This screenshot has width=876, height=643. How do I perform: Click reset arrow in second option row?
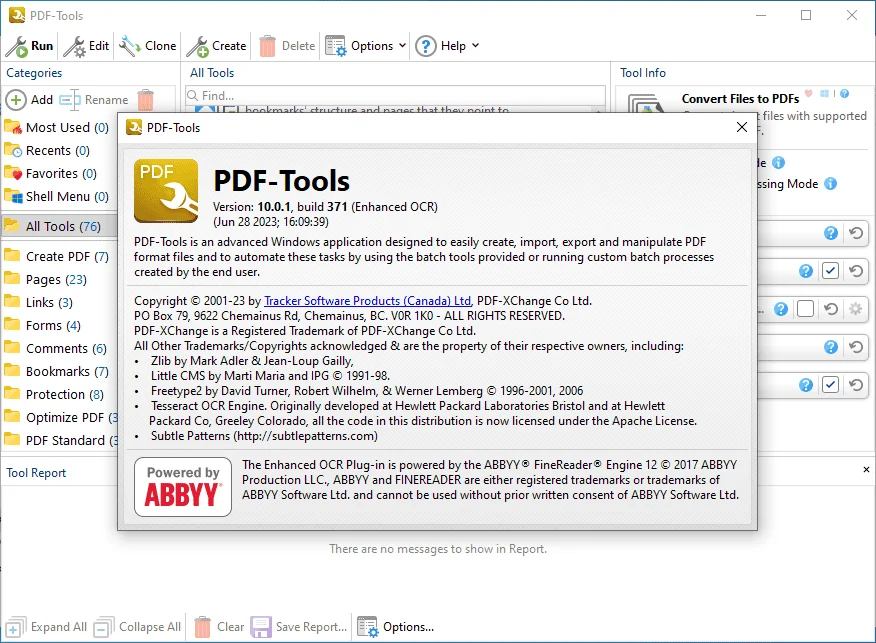click(856, 271)
